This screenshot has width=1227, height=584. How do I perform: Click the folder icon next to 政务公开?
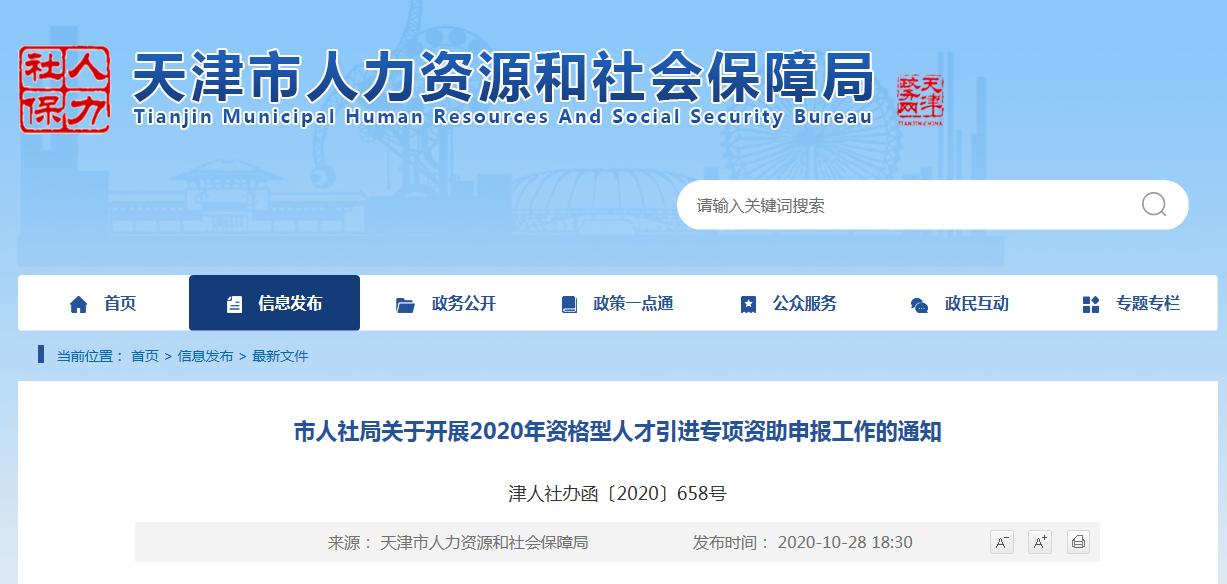[404, 302]
